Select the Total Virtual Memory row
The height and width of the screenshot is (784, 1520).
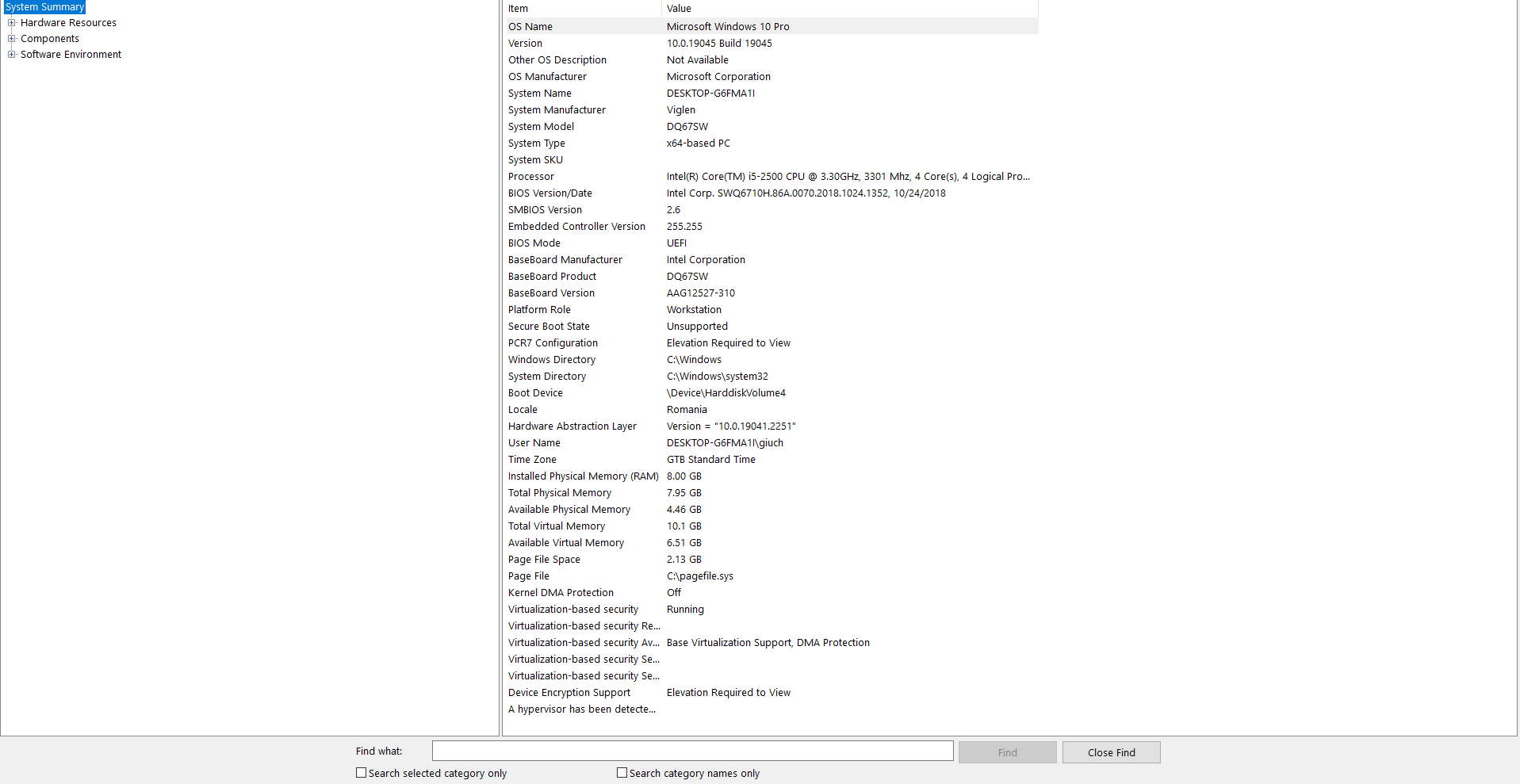click(771, 526)
